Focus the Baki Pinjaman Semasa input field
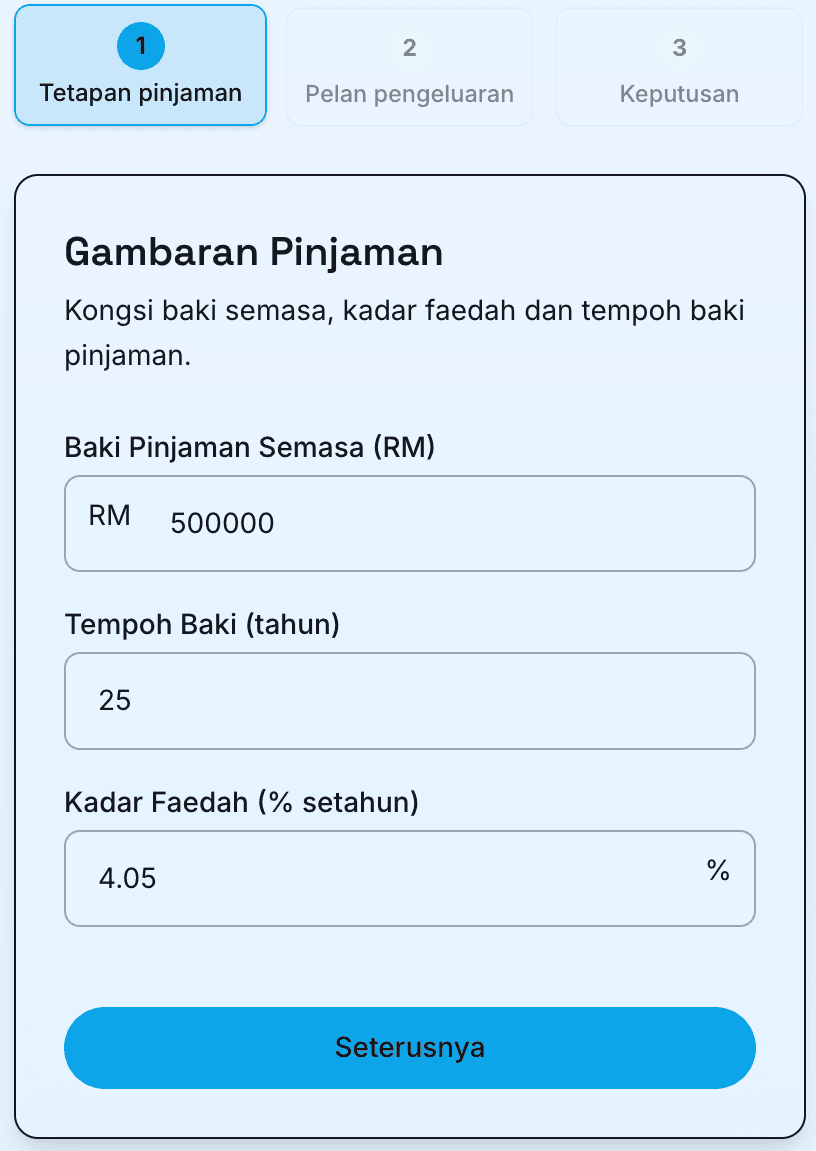816x1151 pixels. point(450,523)
